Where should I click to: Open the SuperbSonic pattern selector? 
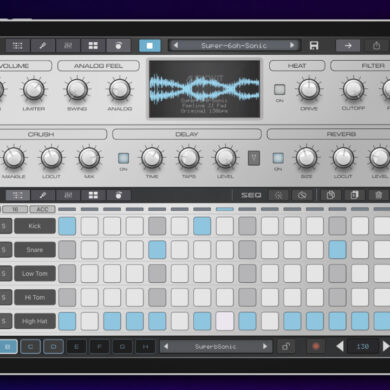pyautogui.click(x=215, y=347)
